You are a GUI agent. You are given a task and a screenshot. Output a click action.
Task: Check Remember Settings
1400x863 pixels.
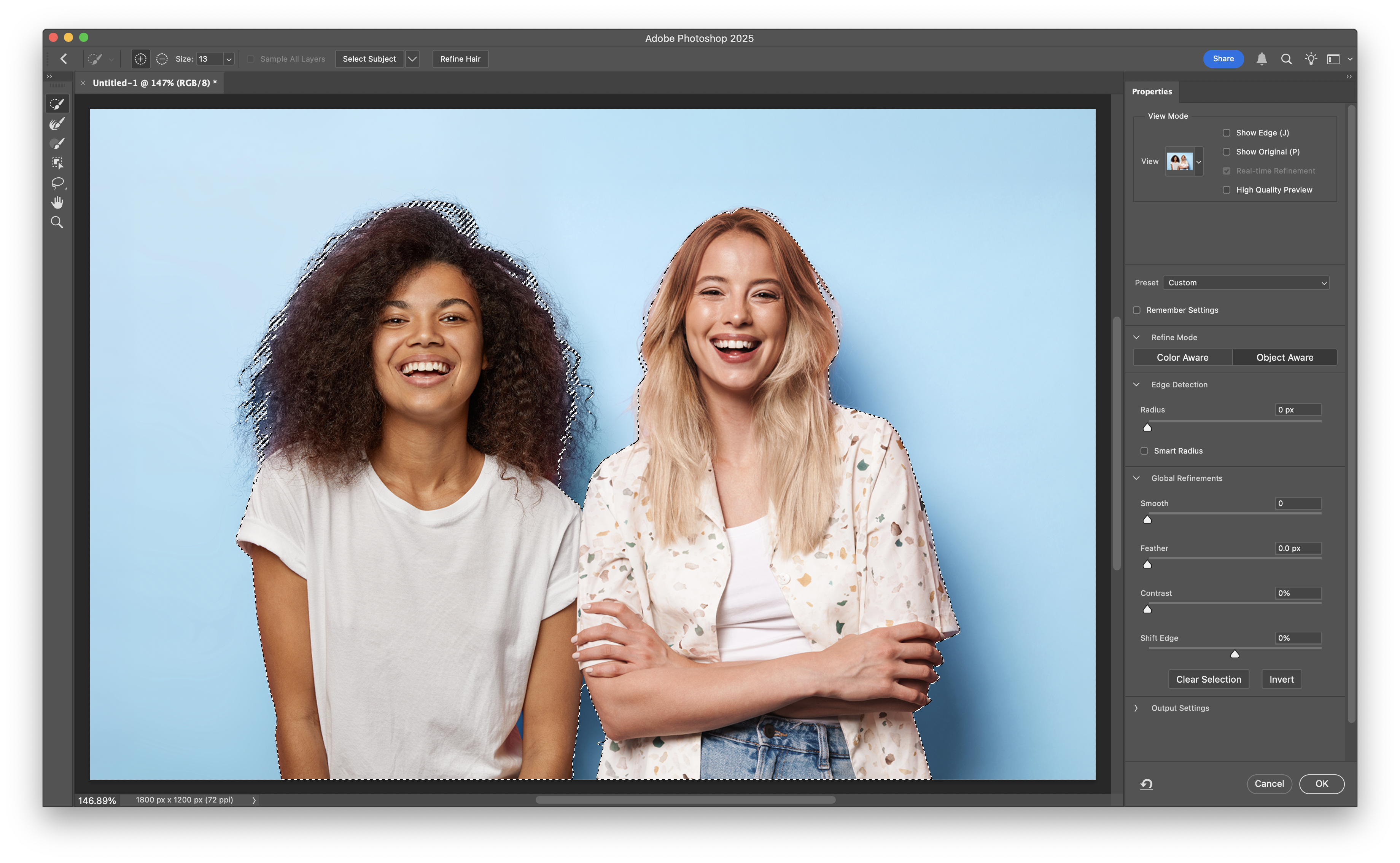tap(1136, 310)
